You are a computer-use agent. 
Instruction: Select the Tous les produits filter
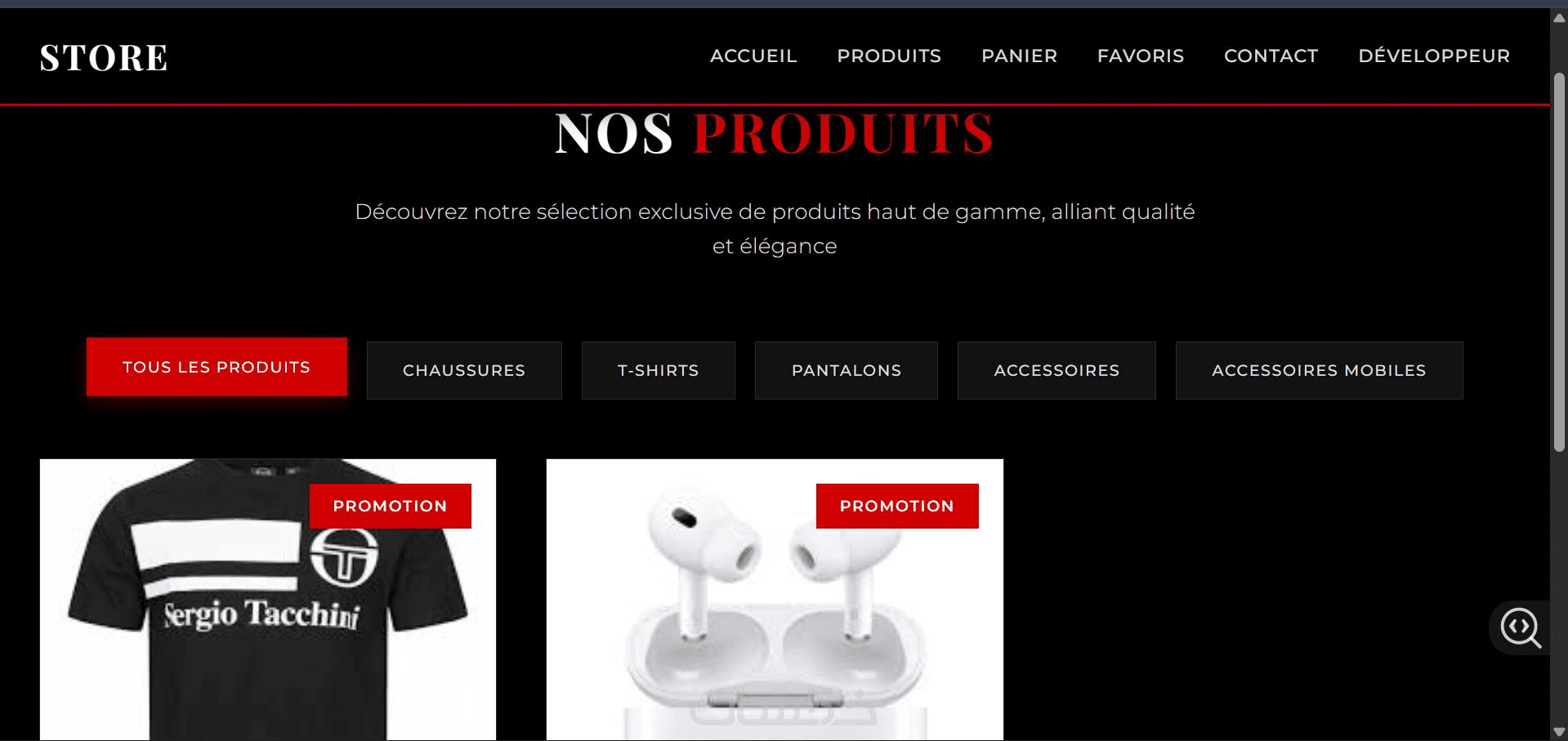(217, 367)
